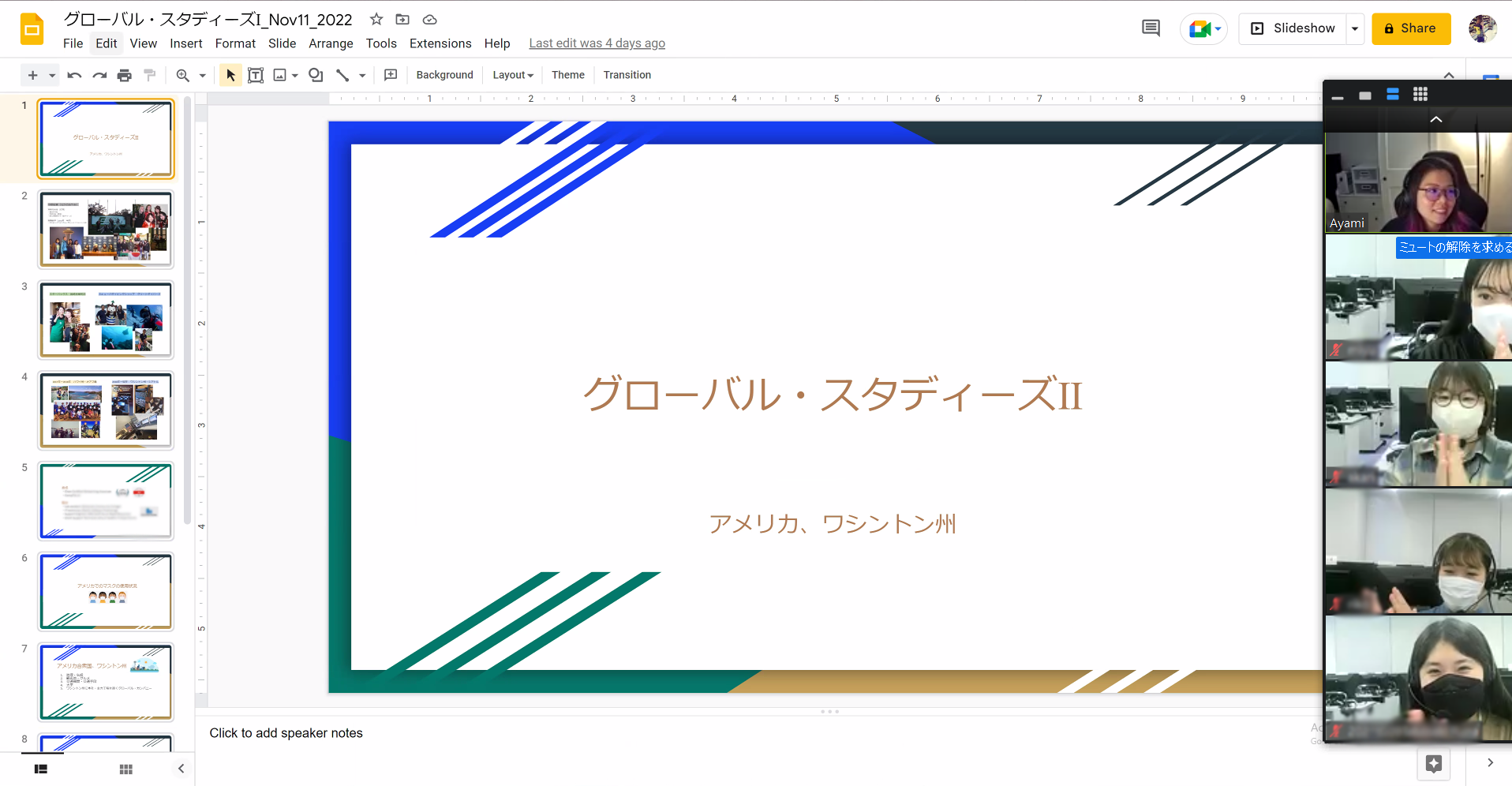The width and height of the screenshot is (1512, 786).
Task: Switch to grid view in filmstrip footer
Action: [x=125, y=769]
